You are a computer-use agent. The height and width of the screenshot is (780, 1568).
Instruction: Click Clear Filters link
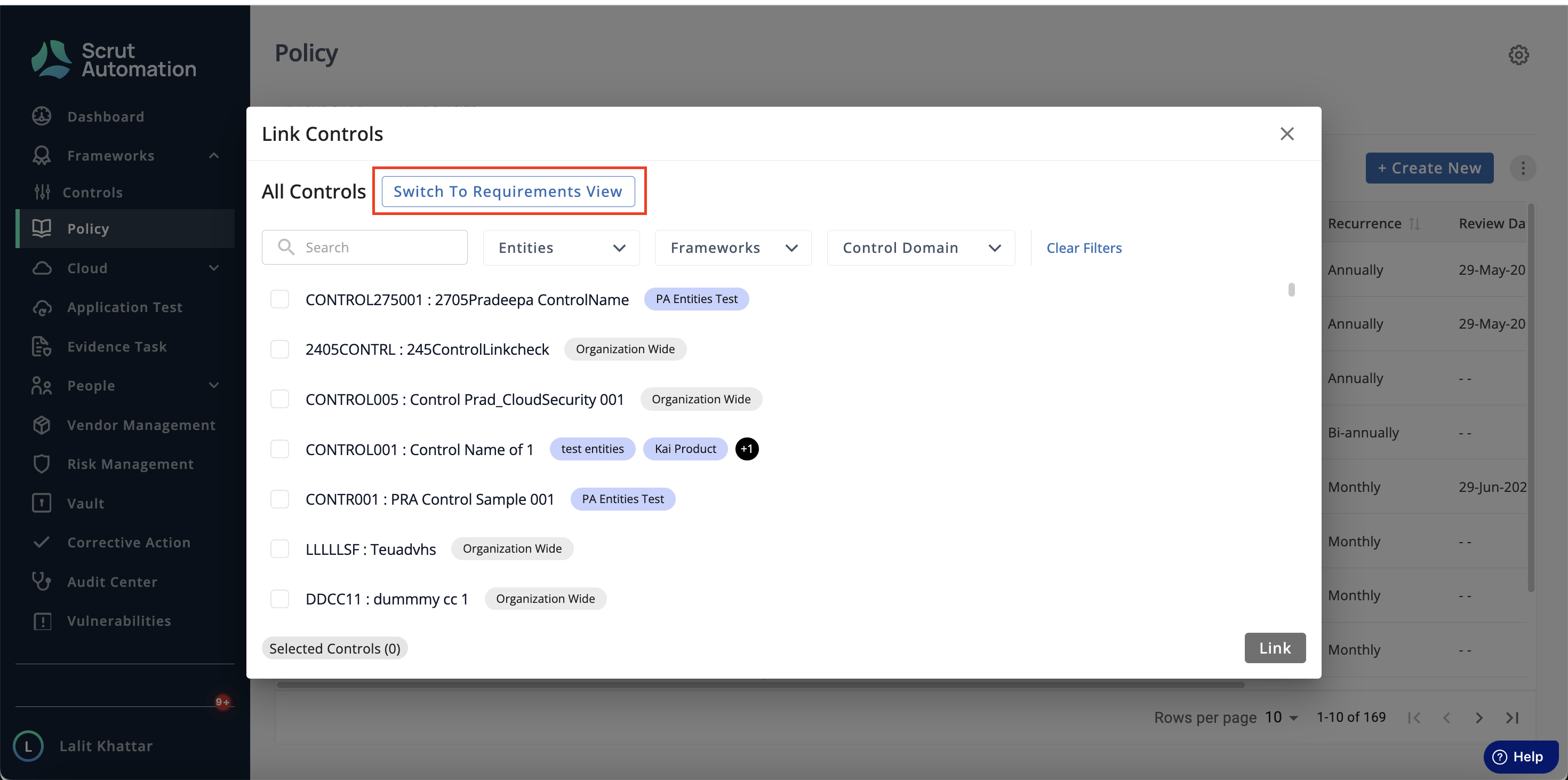tap(1084, 248)
